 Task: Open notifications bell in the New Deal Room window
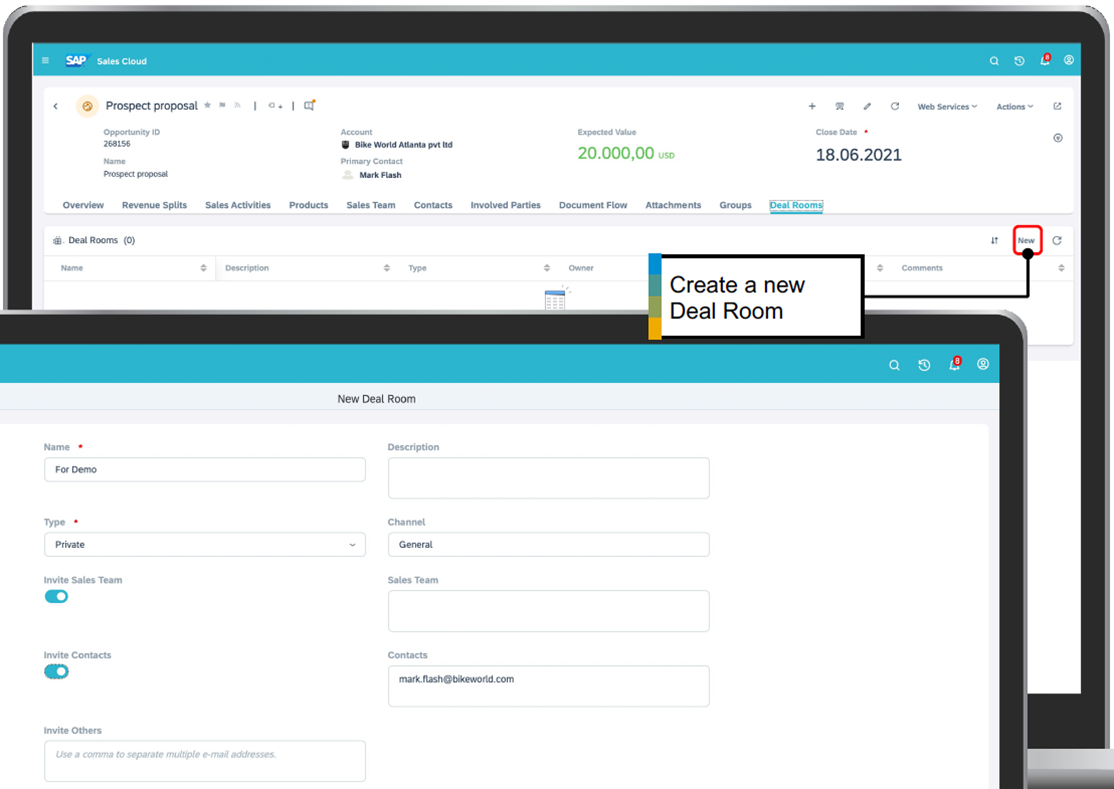tap(955, 364)
